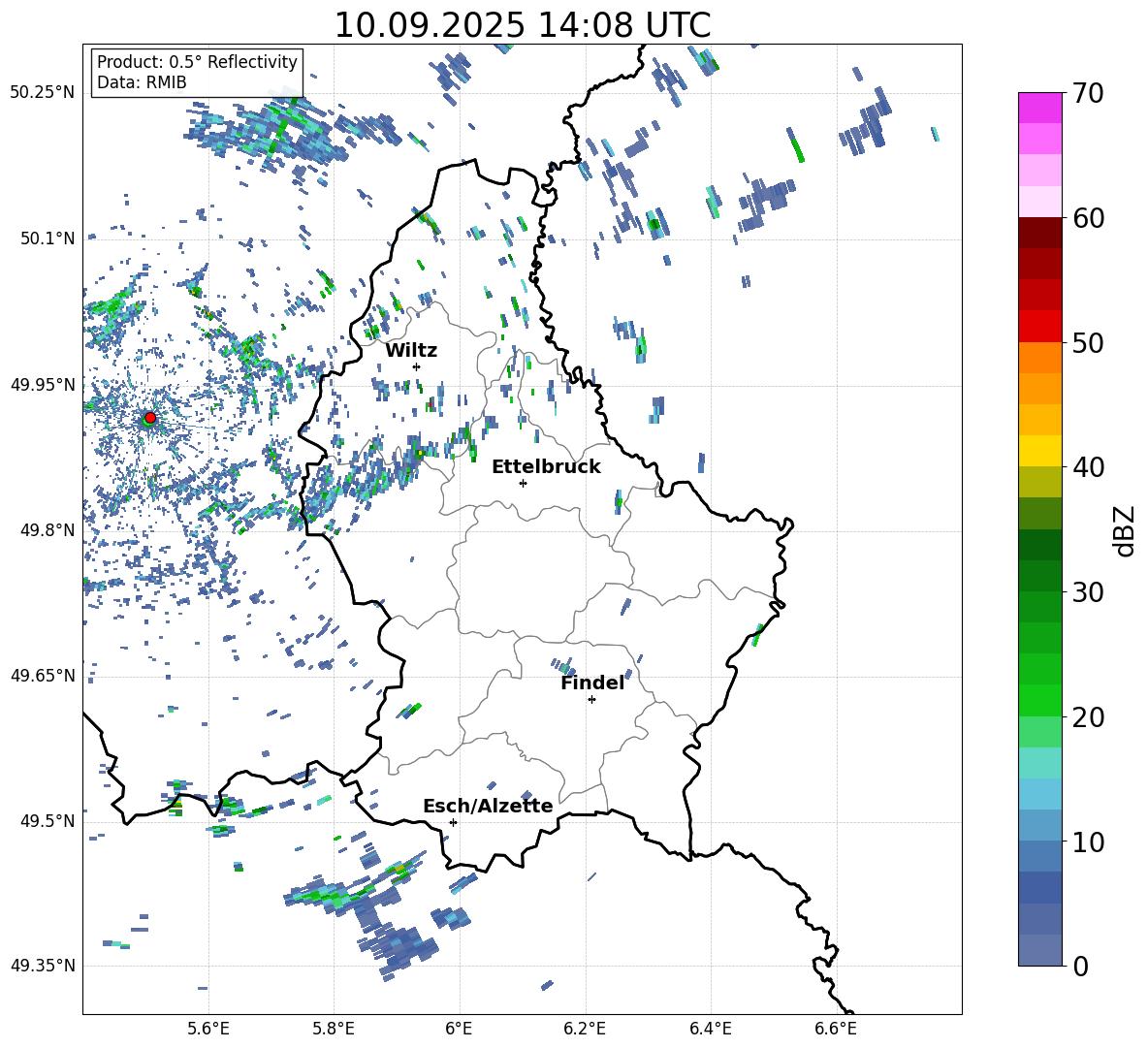This screenshot has width=1148, height=1048.
Task: Click the colorbar 10 tick label
Action: [1088, 842]
